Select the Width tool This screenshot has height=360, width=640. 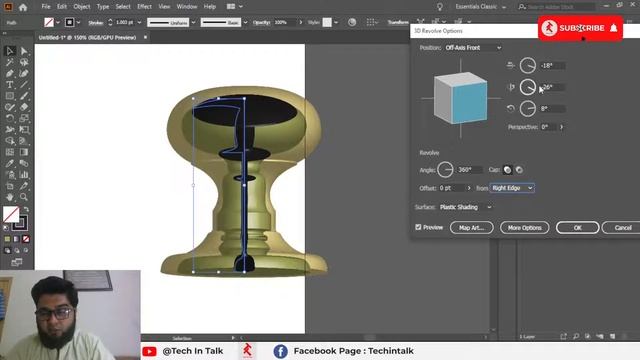point(10,130)
